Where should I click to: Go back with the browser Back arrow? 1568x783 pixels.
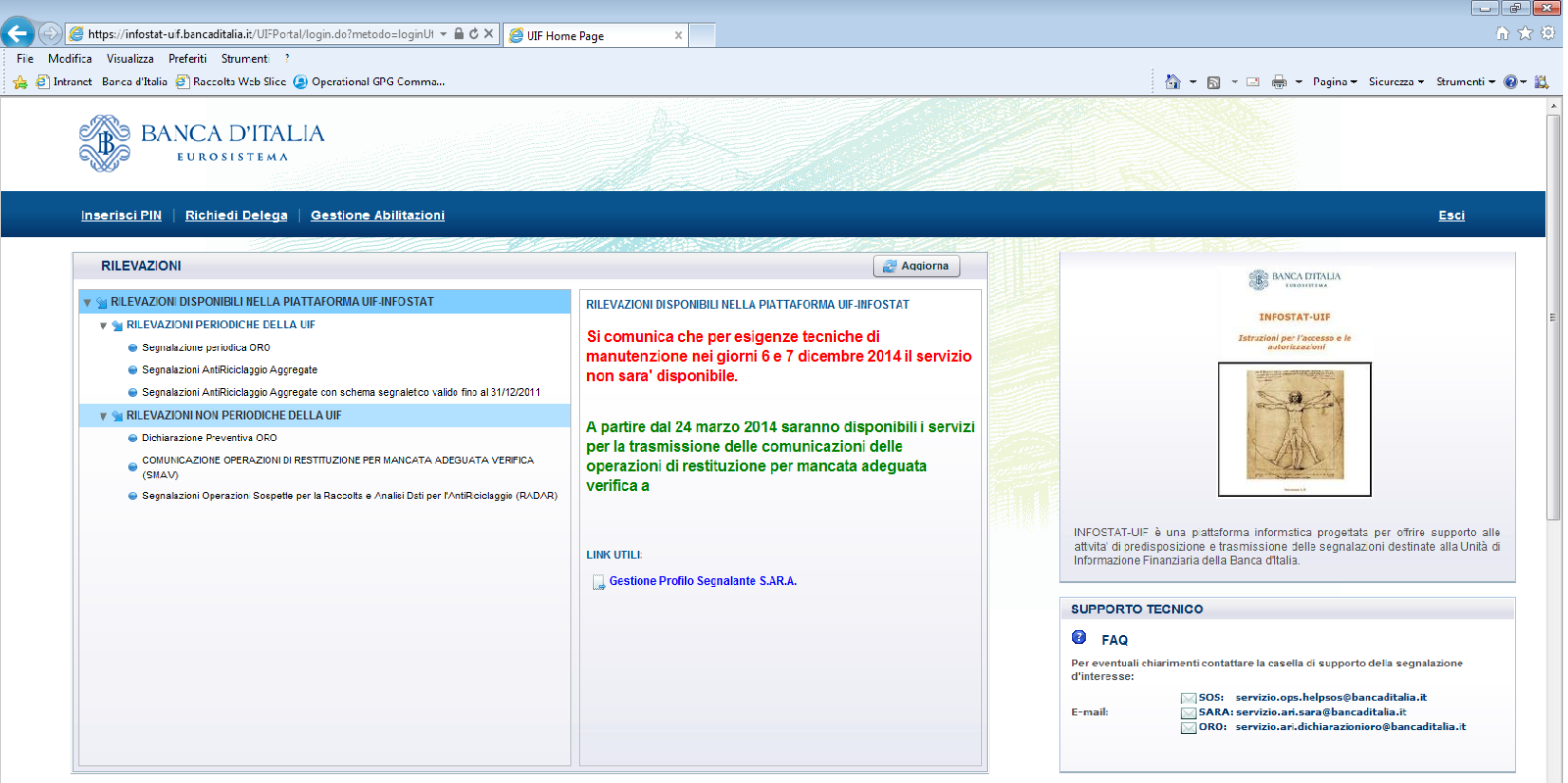tap(18, 33)
